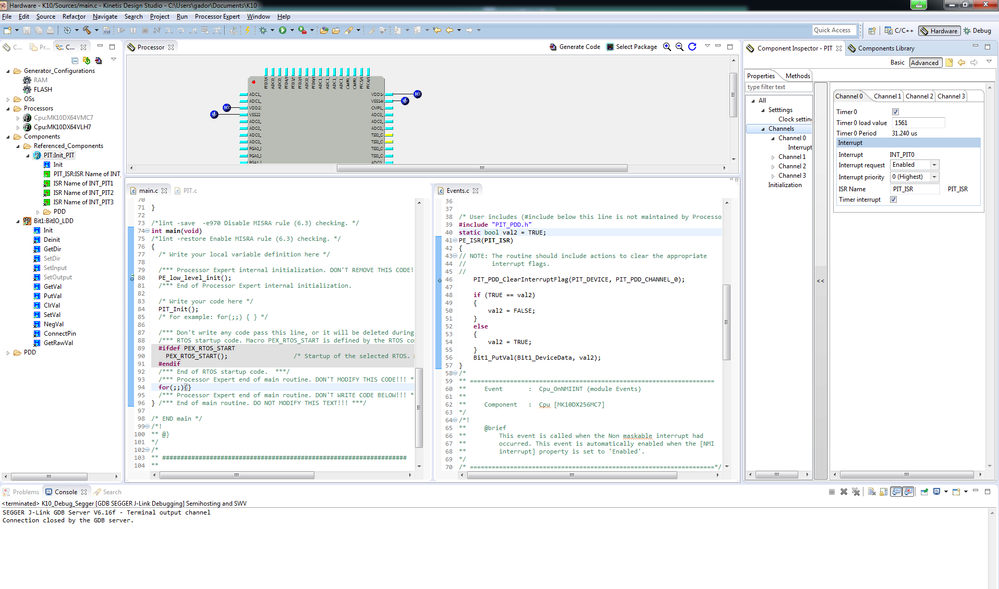This screenshot has width=999, height=589.
Task: Click the Generate Code icon in Processor view
Action: [x=554, y=47]
